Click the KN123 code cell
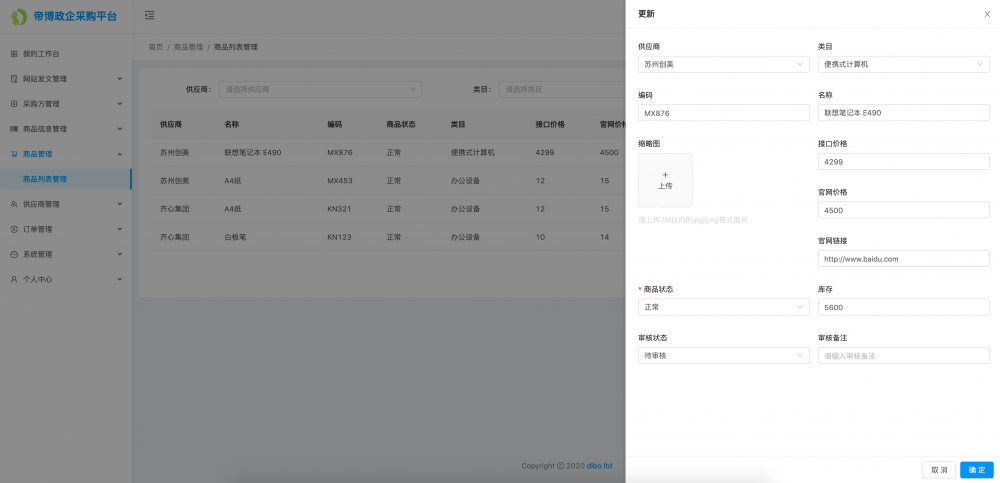 (x=339, y=237)
